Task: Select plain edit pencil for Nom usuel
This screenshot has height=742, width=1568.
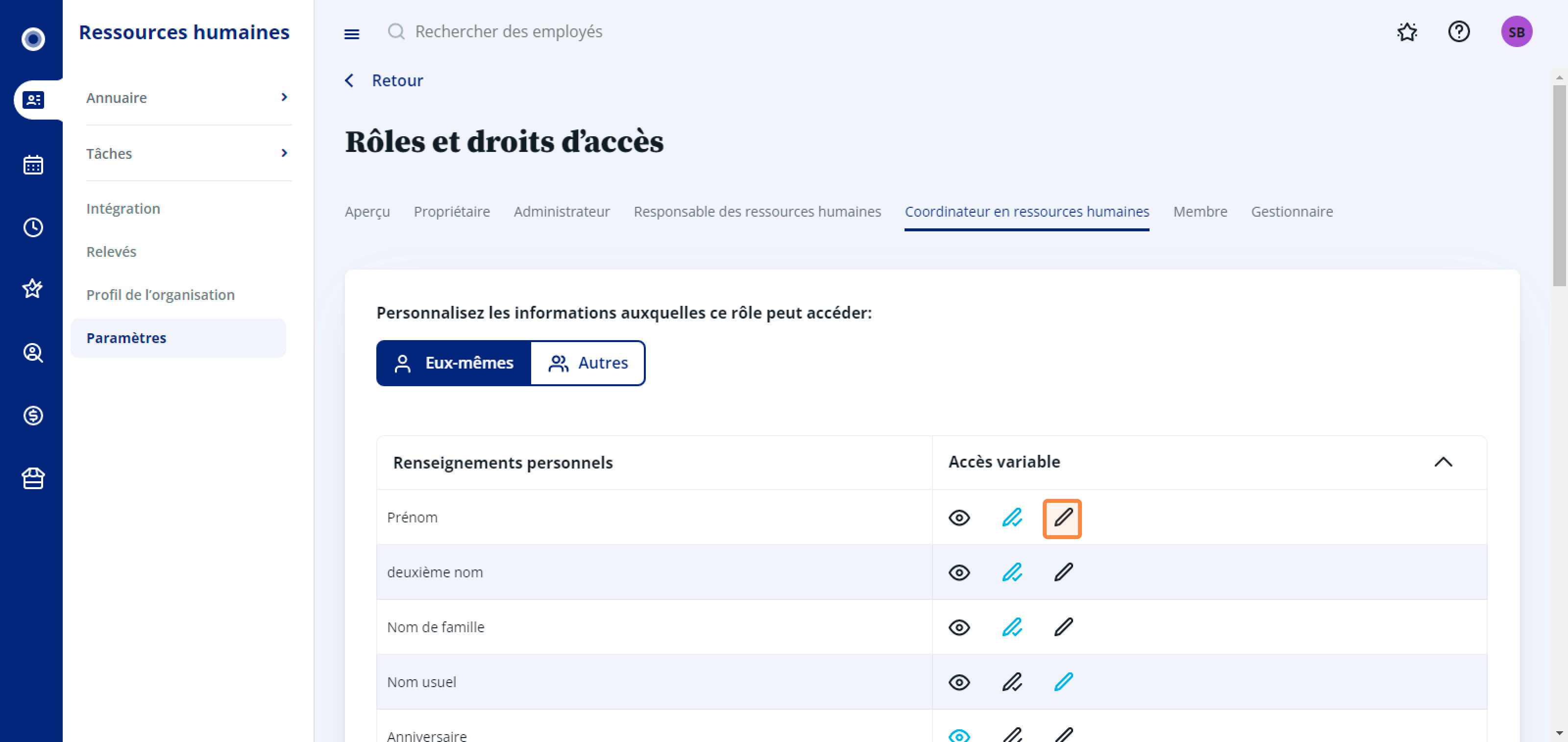Action: coord(1063,682)
